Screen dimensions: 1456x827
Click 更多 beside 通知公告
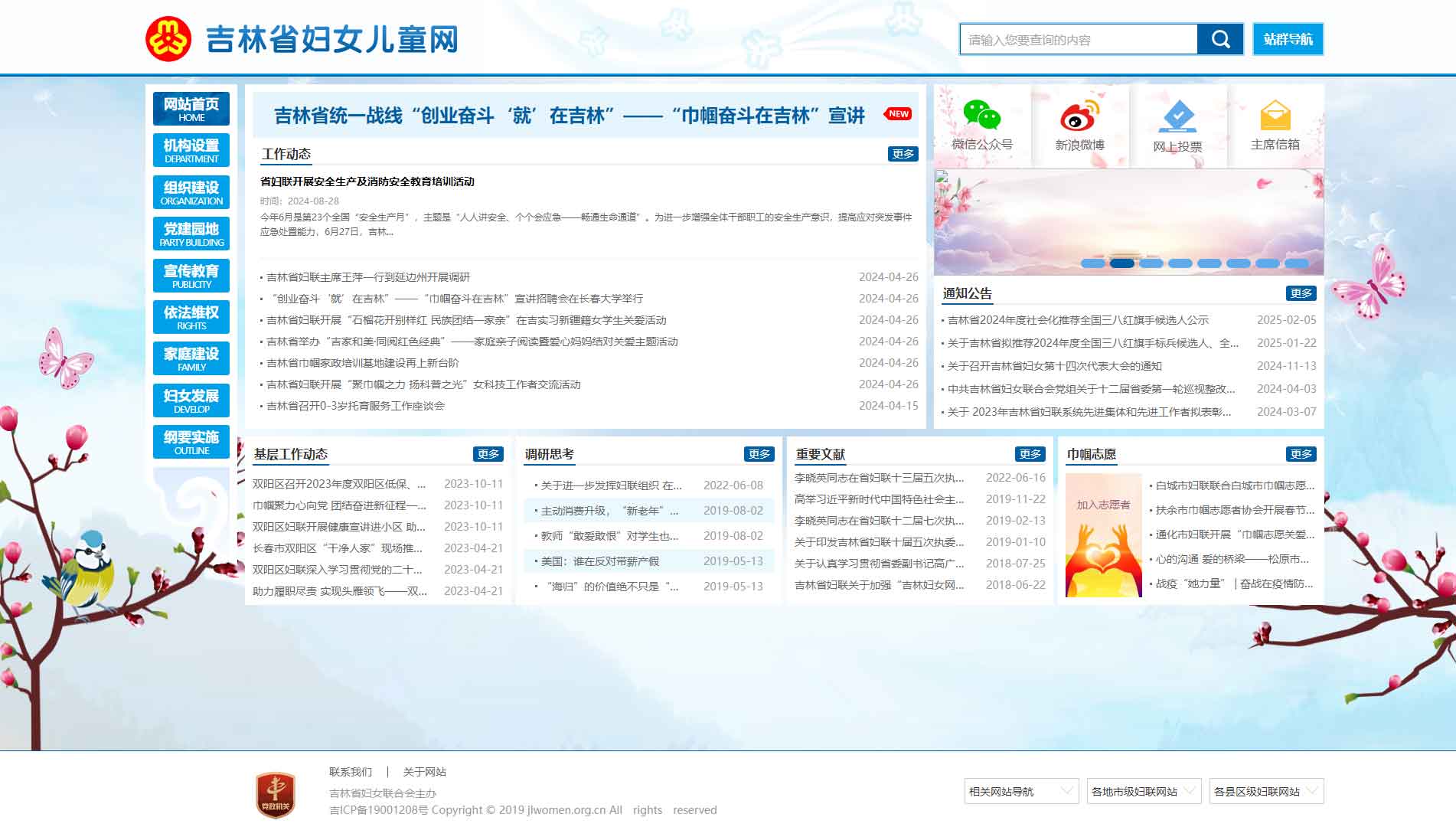tap(1301, 293)
